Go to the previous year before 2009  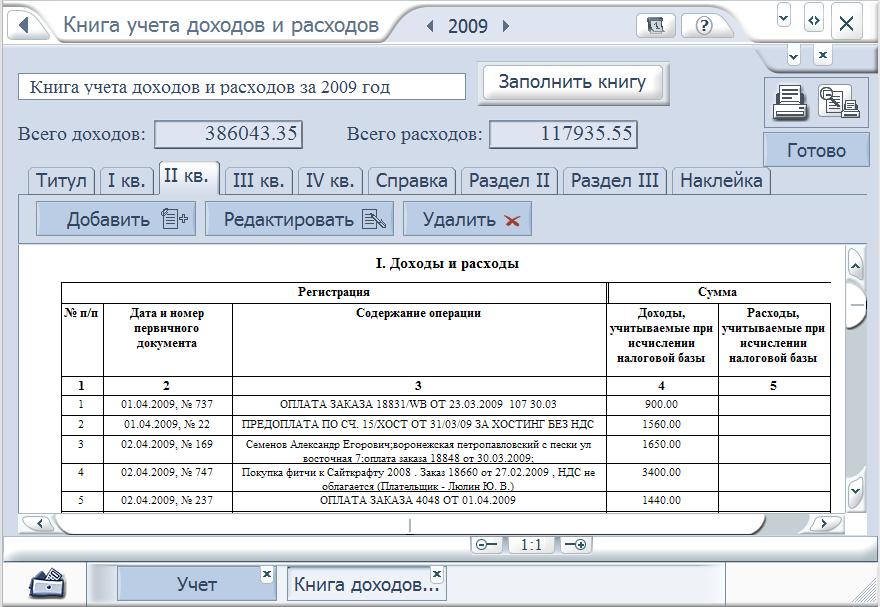430,26
